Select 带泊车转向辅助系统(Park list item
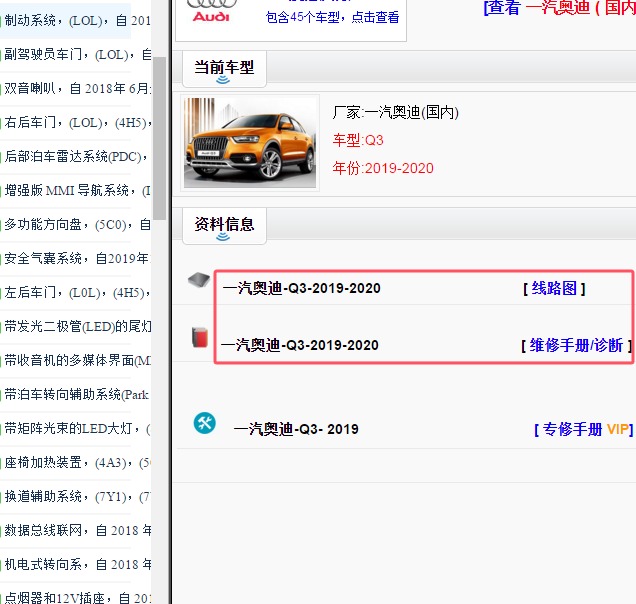 click(76, 394)
